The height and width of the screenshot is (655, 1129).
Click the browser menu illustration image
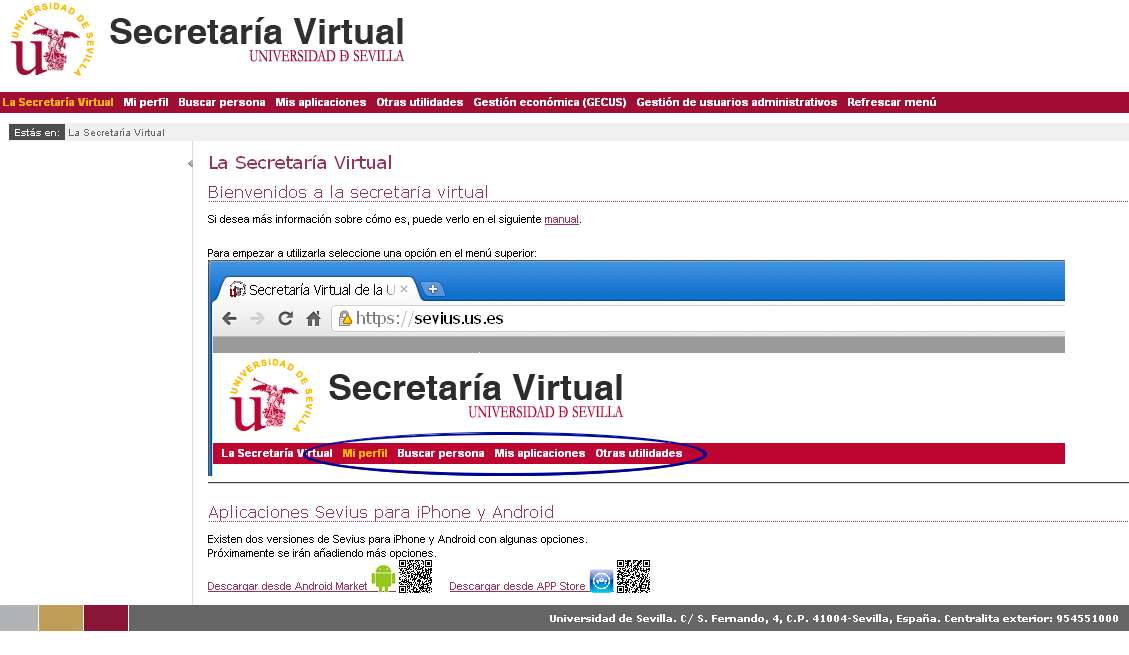click(x=637, y=369)
